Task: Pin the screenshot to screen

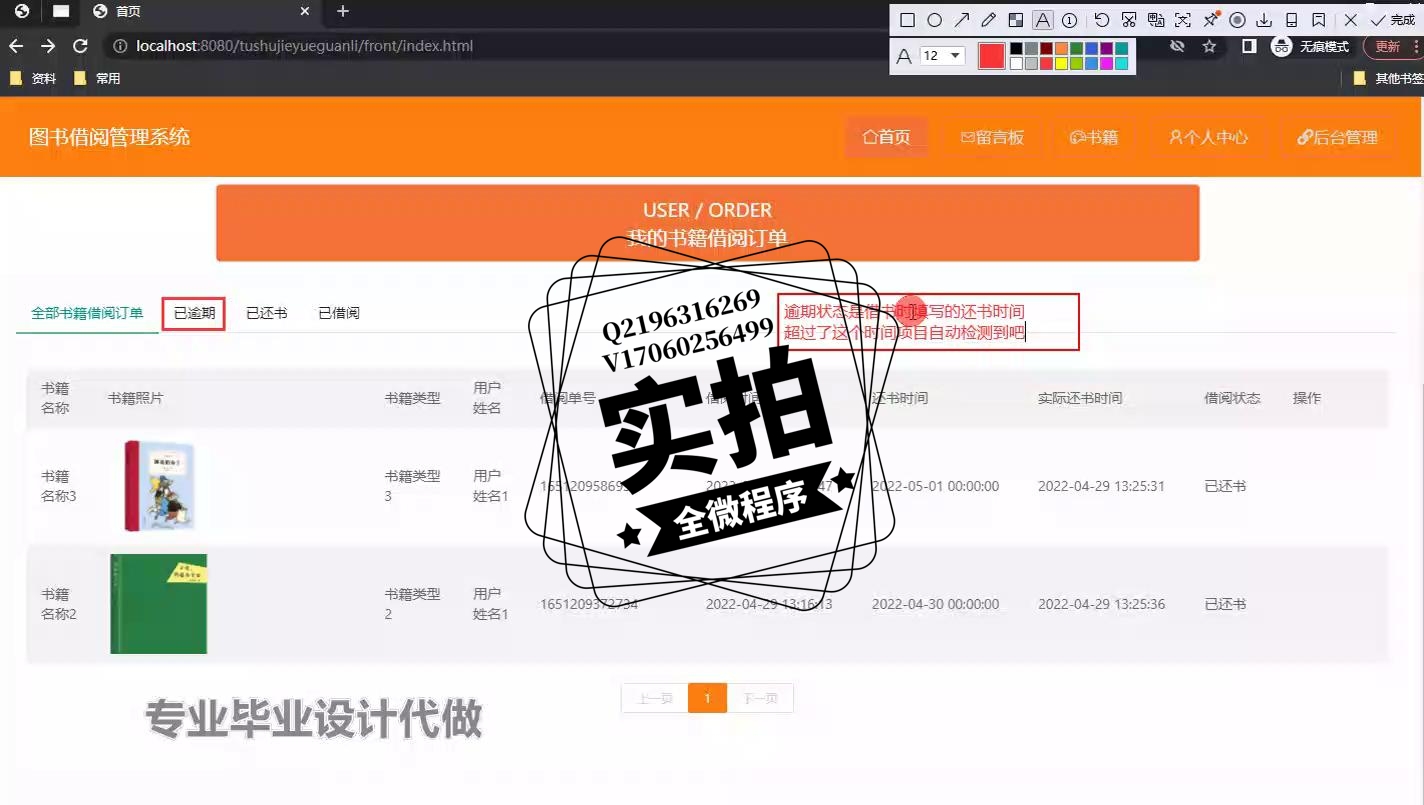Action: tap(1210, 20)
